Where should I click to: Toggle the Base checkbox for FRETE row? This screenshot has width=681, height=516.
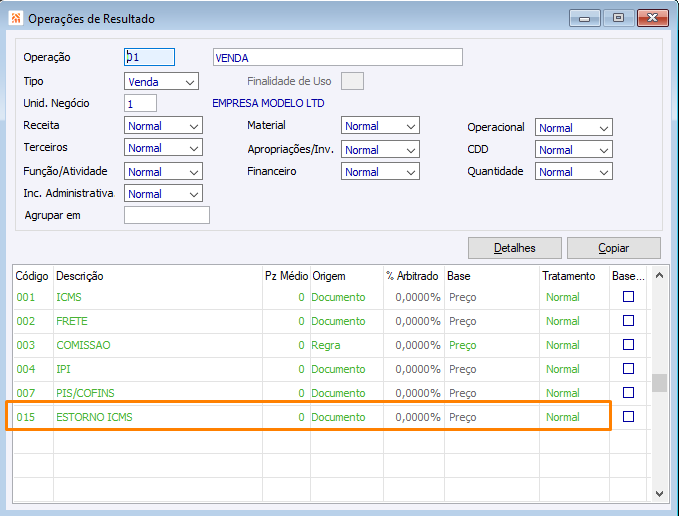pos(628,321)
